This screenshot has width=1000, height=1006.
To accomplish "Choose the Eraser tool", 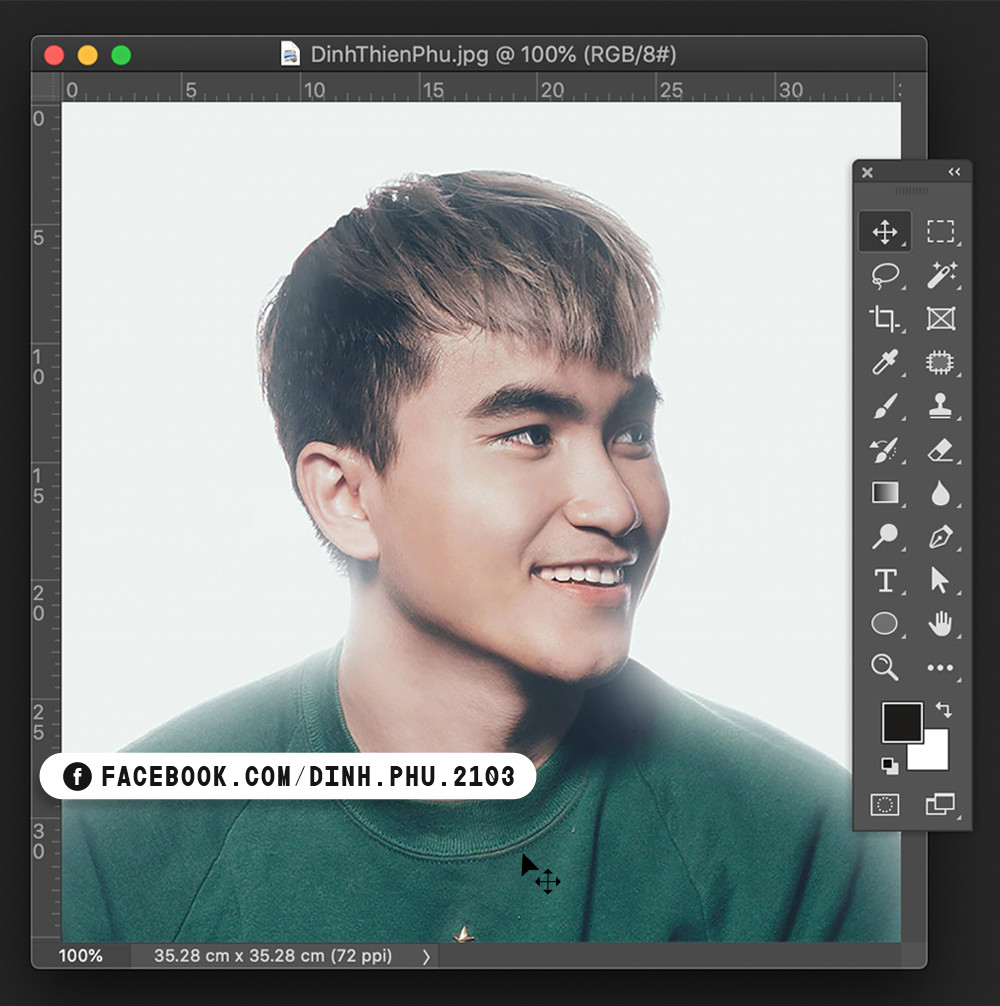I will (x=940, y=450).
